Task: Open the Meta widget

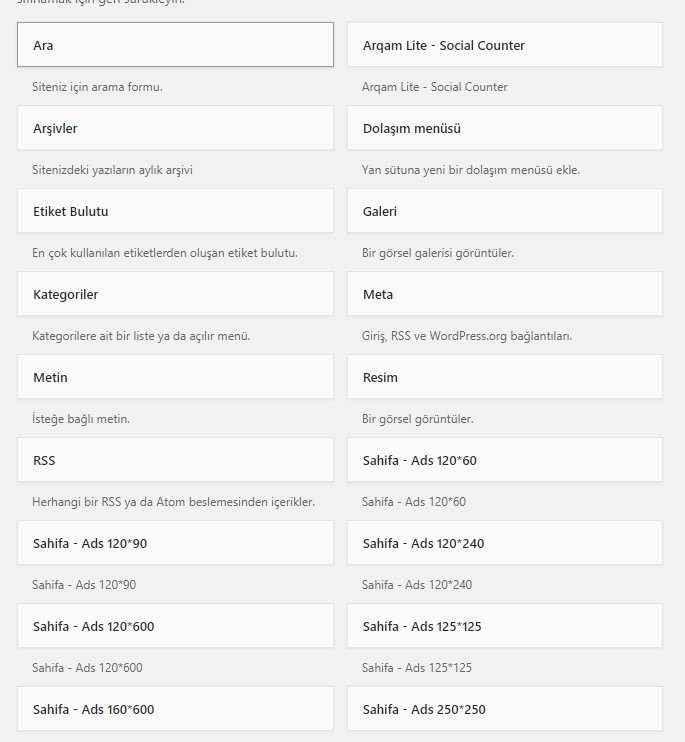Action: (505, 294)
